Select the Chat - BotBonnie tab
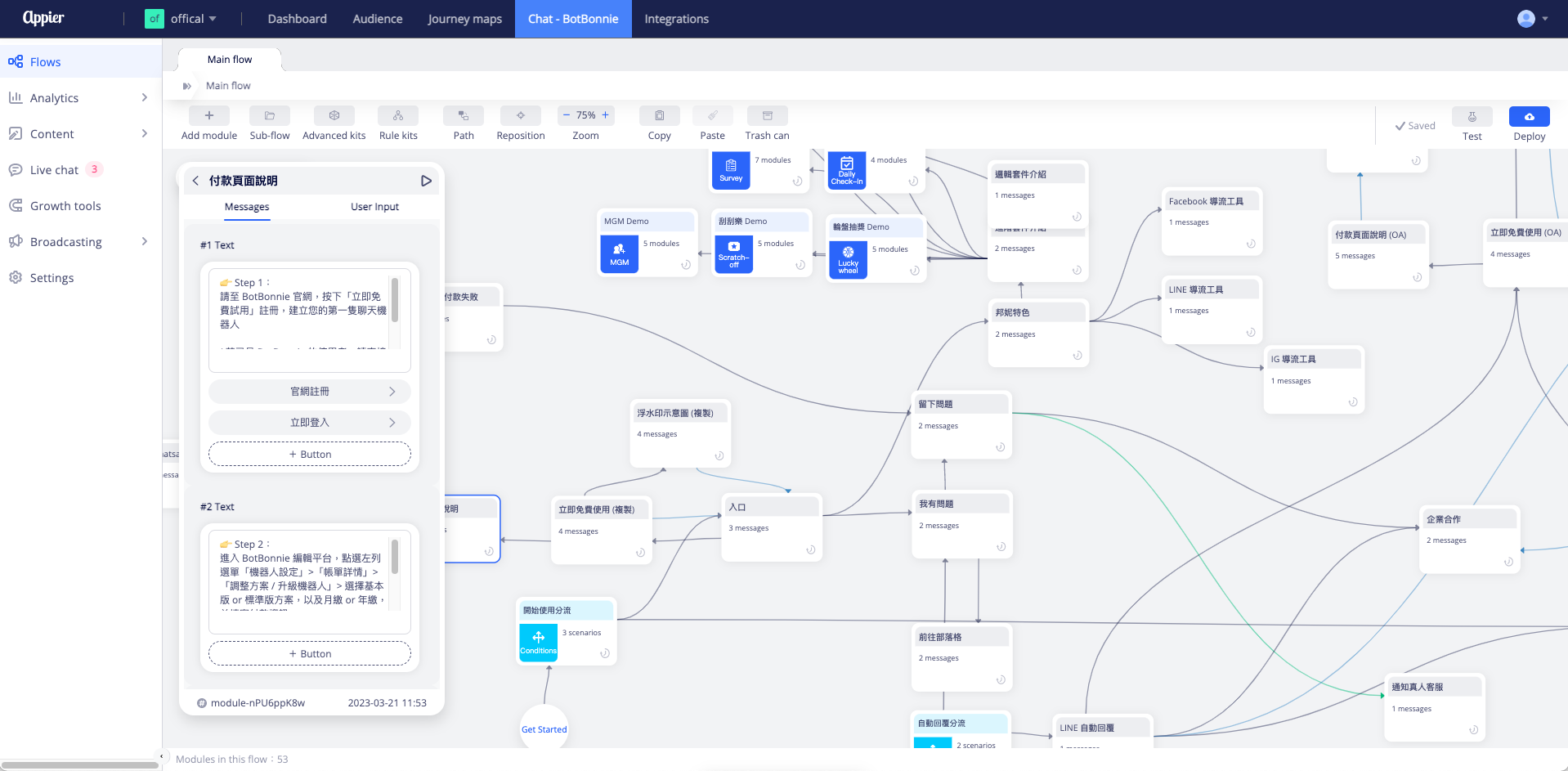Screen dimensions: 1568x771 coord(573,19)
